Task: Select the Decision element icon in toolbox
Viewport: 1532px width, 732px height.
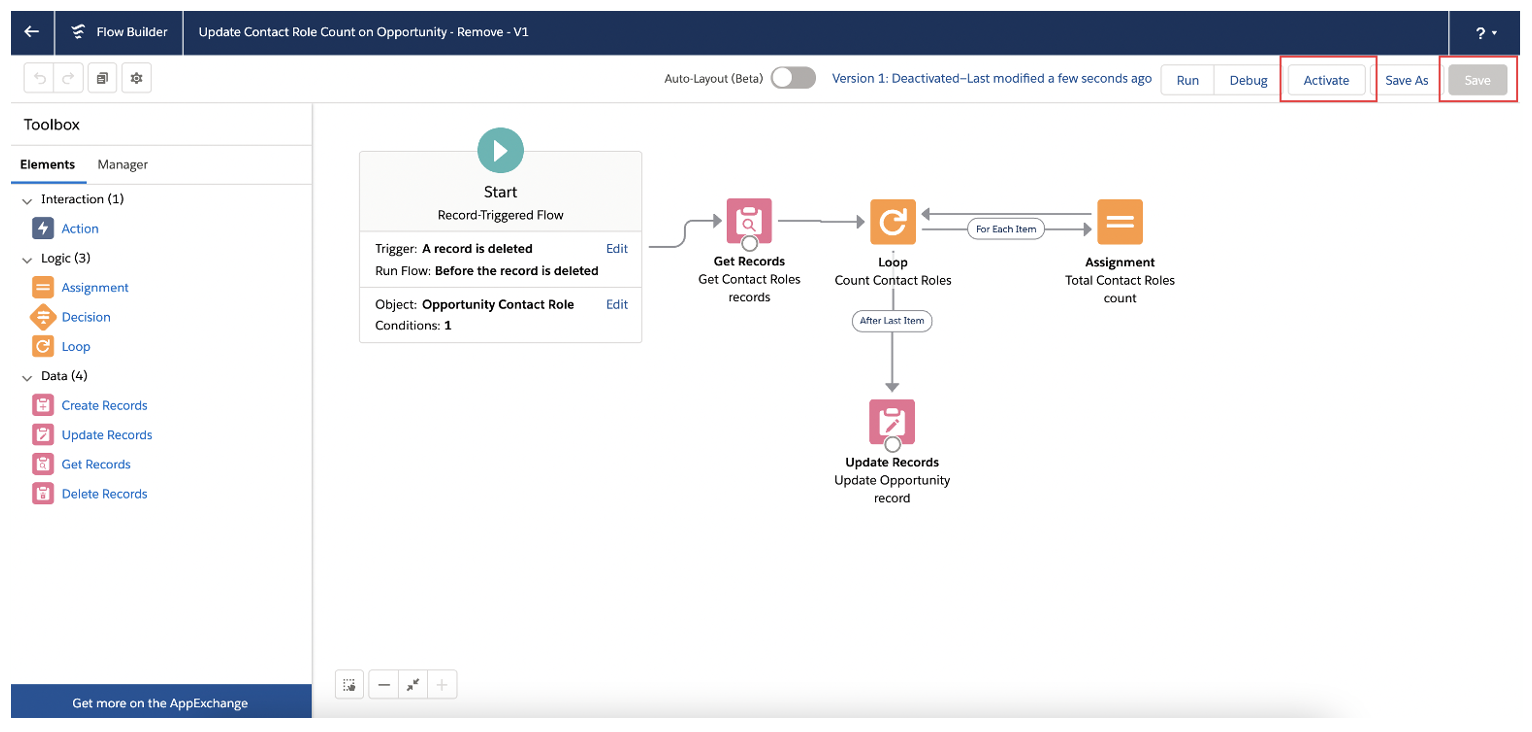Action: pos(43,317)
